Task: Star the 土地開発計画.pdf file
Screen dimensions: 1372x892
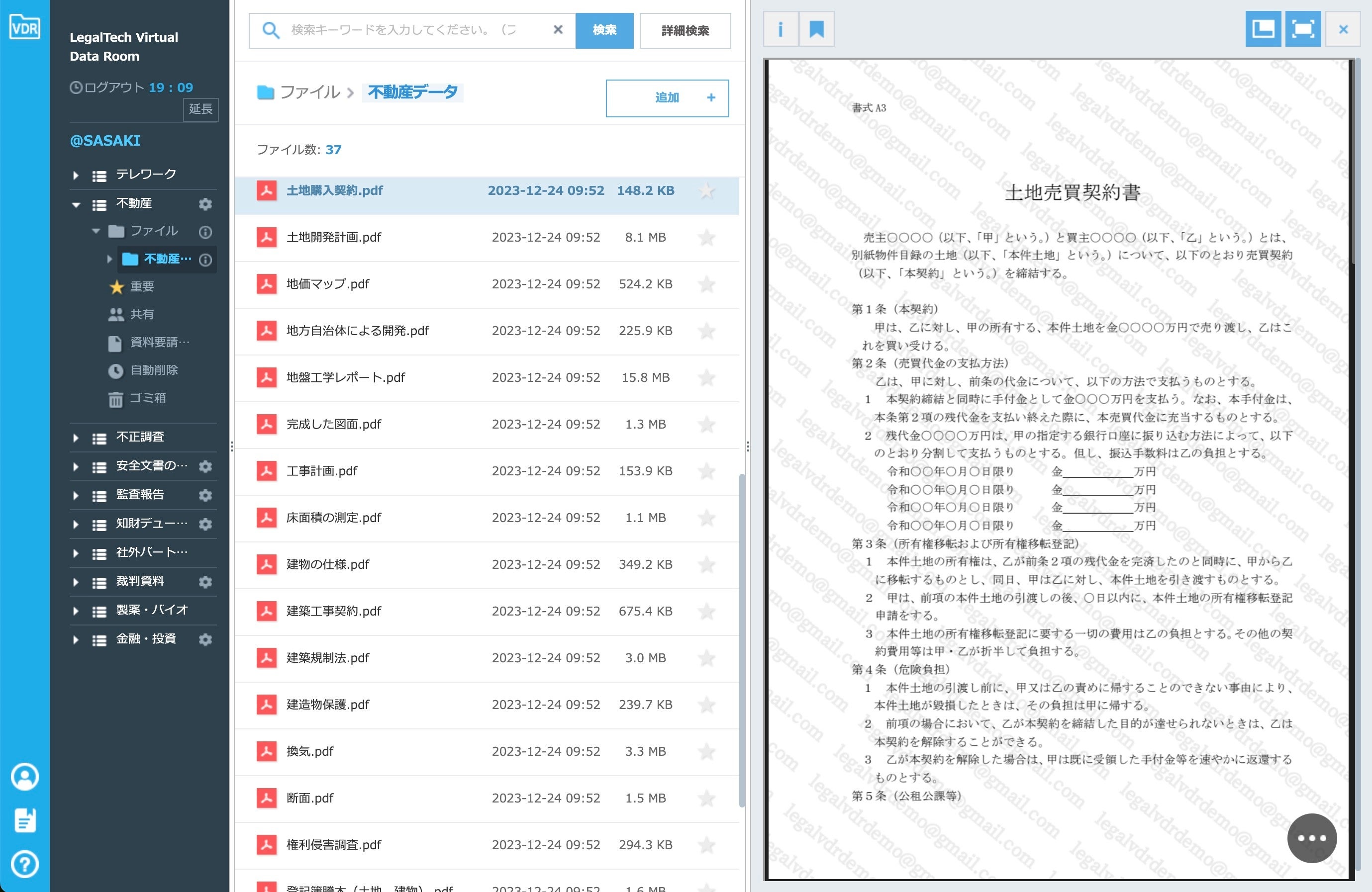Action: [x=707, y=237]
